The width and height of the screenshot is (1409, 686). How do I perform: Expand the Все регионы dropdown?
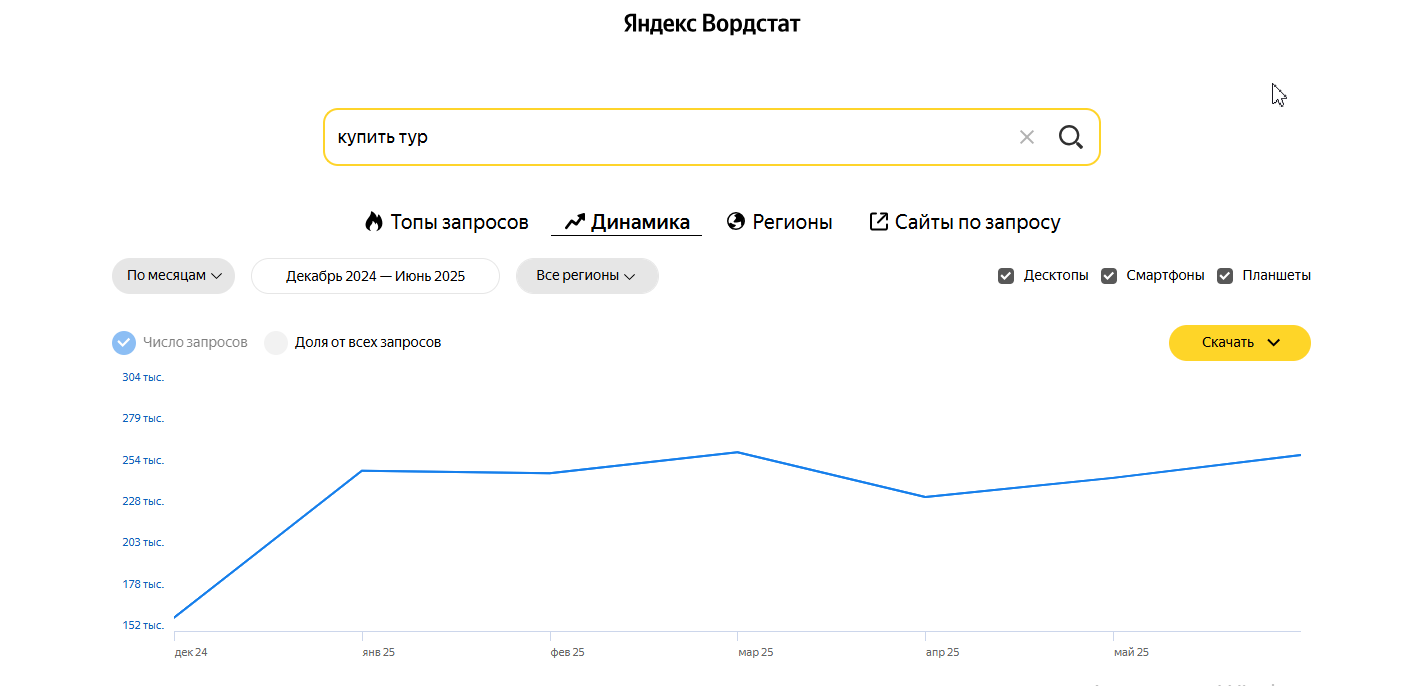[x=587, y=276]
